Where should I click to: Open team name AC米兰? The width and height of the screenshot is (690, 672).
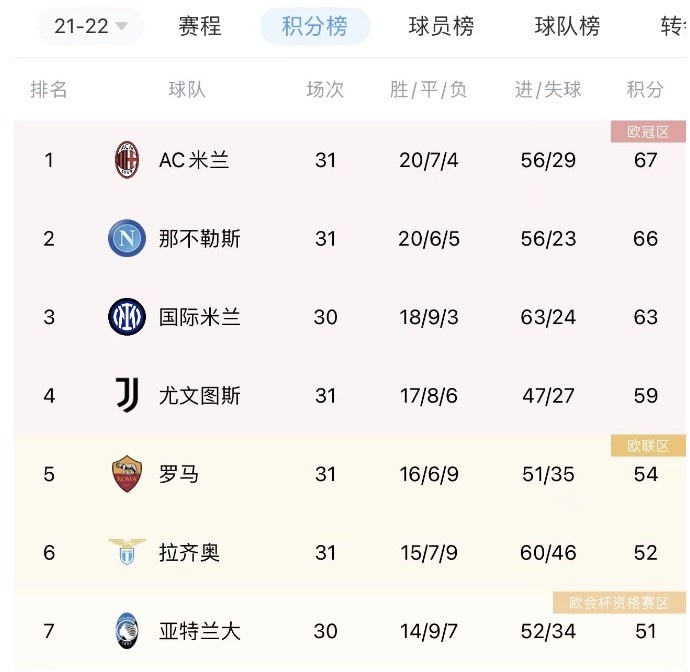(194, 160)
